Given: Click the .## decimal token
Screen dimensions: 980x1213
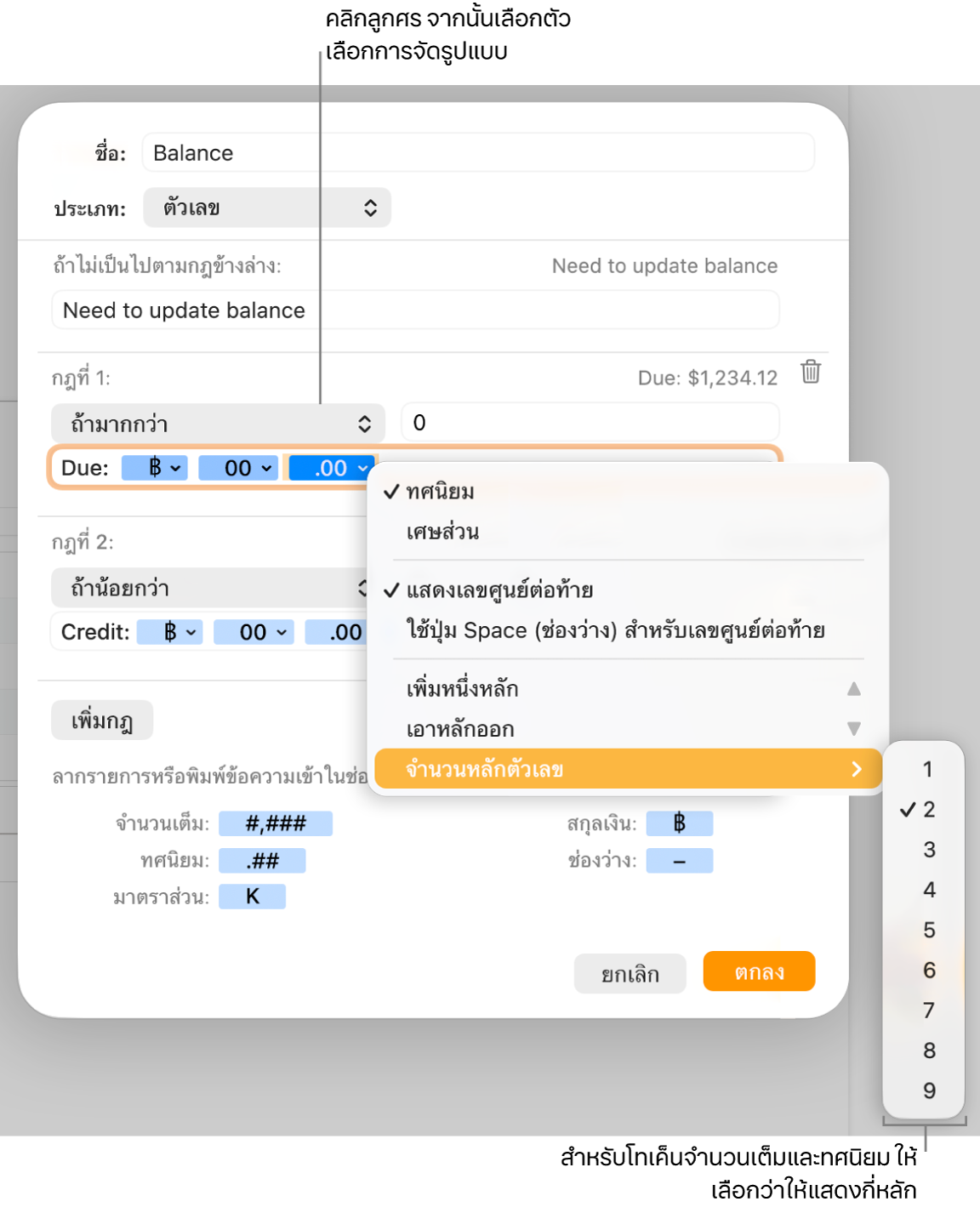Looking at the screenshot, I should pyautogui.click(x=262, y=861).
